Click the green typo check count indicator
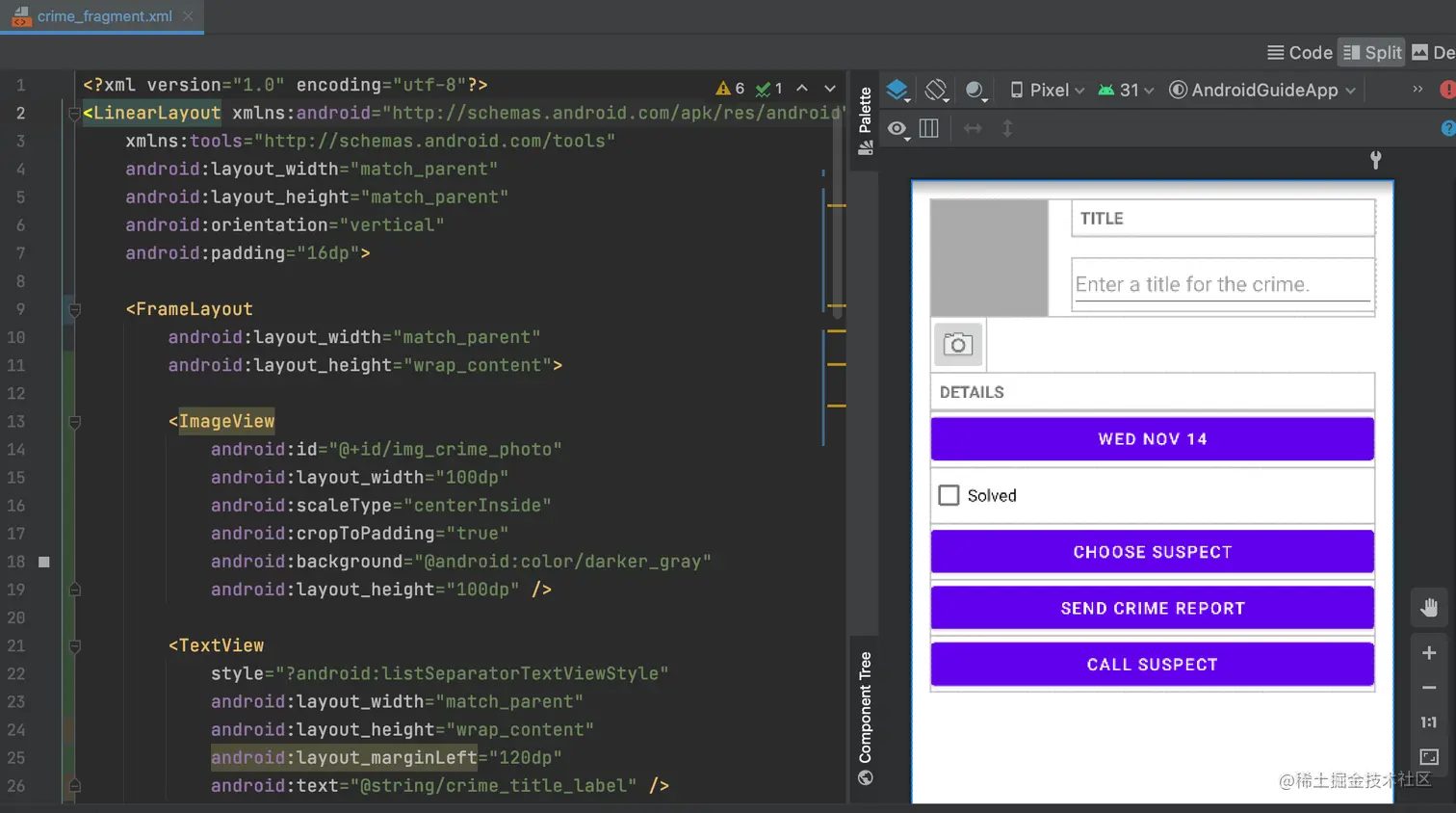 (768, 88)
